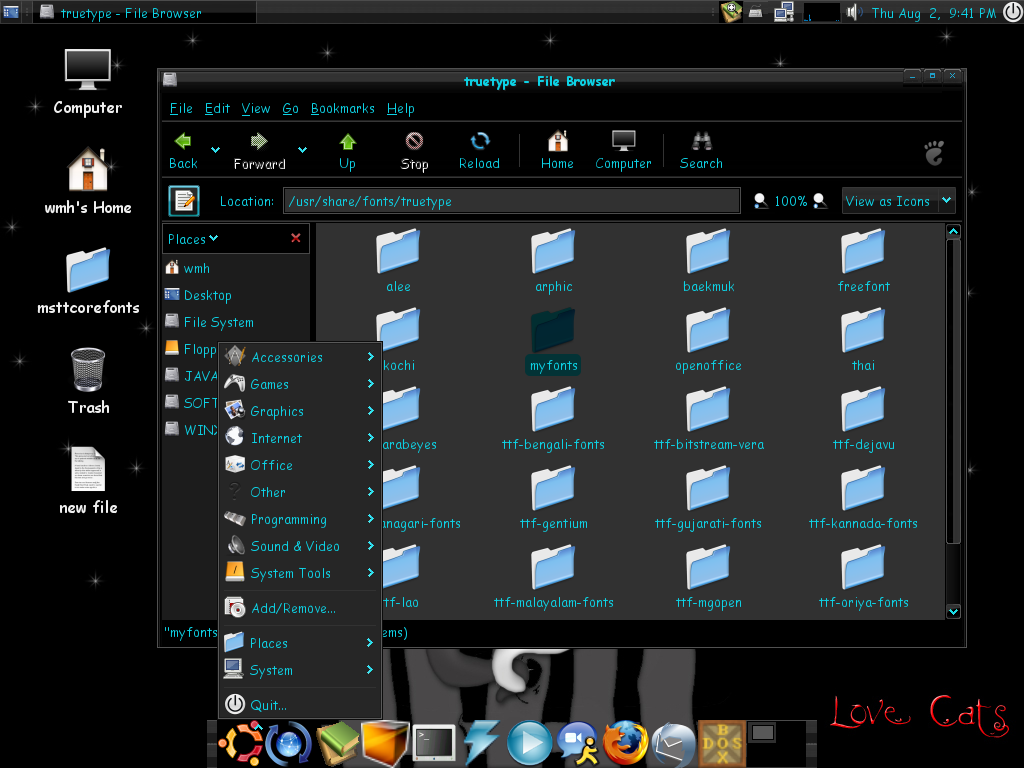The height and width of the screenshot is (768, 1024).
Task: Launch the terminal from the dock
Action: pos(434,743)
